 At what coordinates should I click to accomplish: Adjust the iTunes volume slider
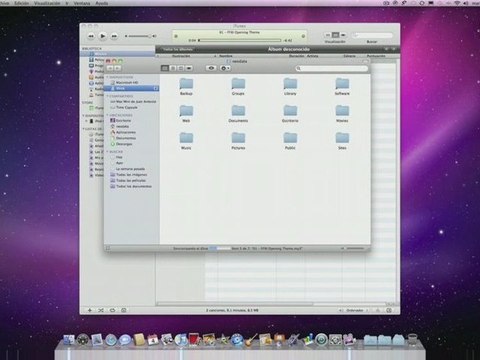(140, 36)
